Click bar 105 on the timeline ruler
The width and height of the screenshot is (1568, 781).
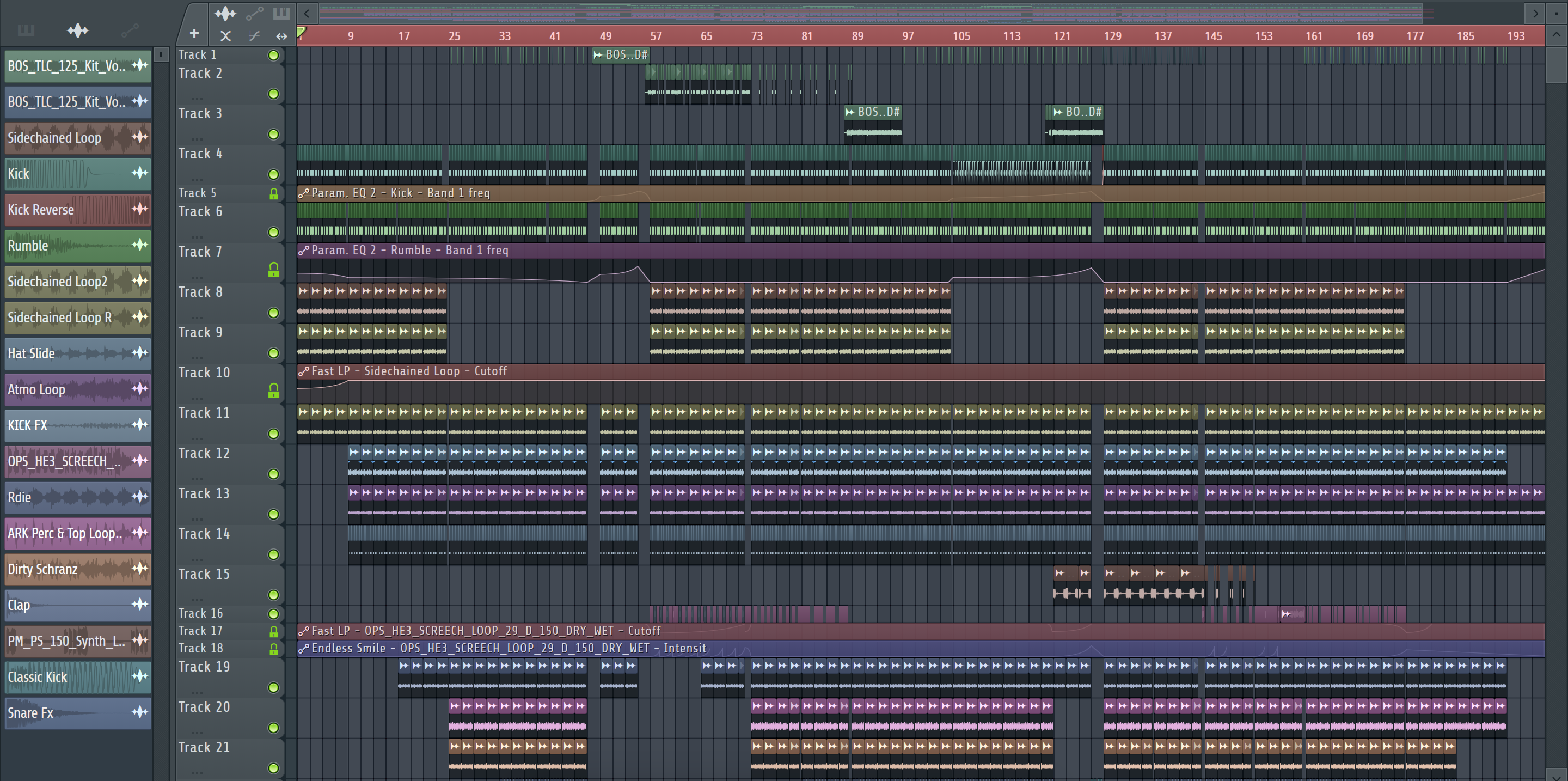pos(961,36)
